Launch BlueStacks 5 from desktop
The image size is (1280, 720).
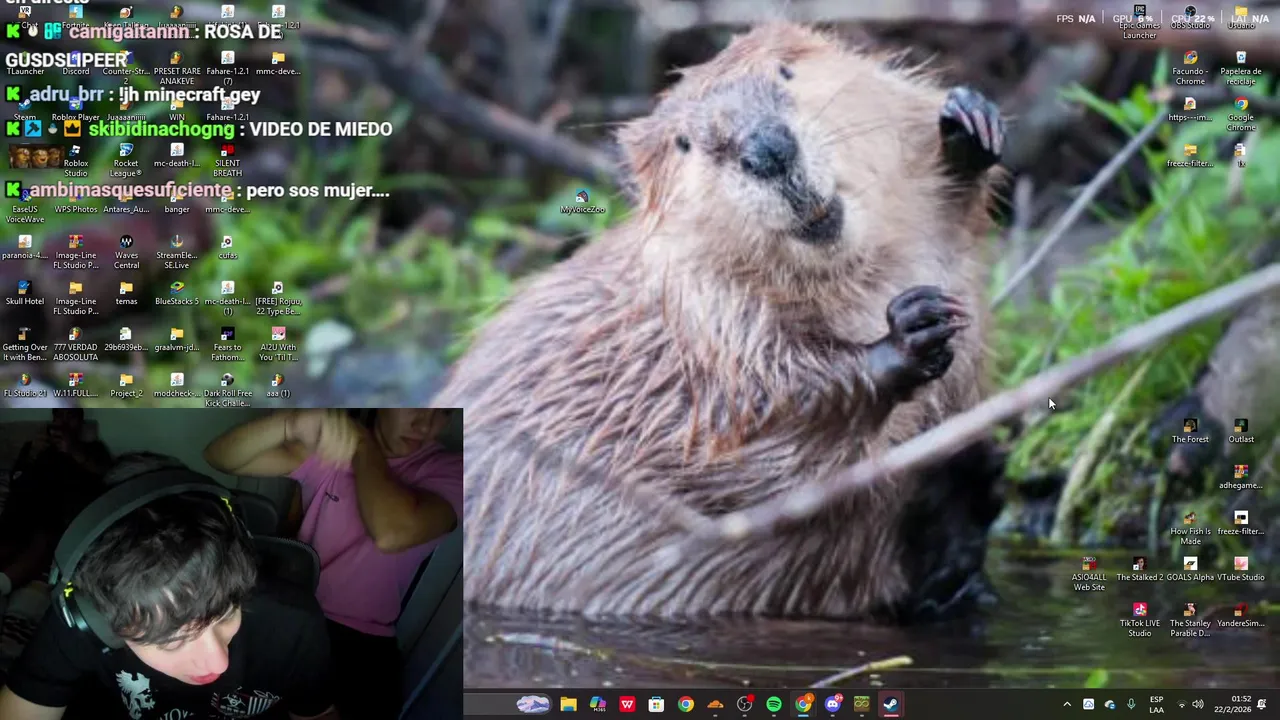[x=177, y=294]
